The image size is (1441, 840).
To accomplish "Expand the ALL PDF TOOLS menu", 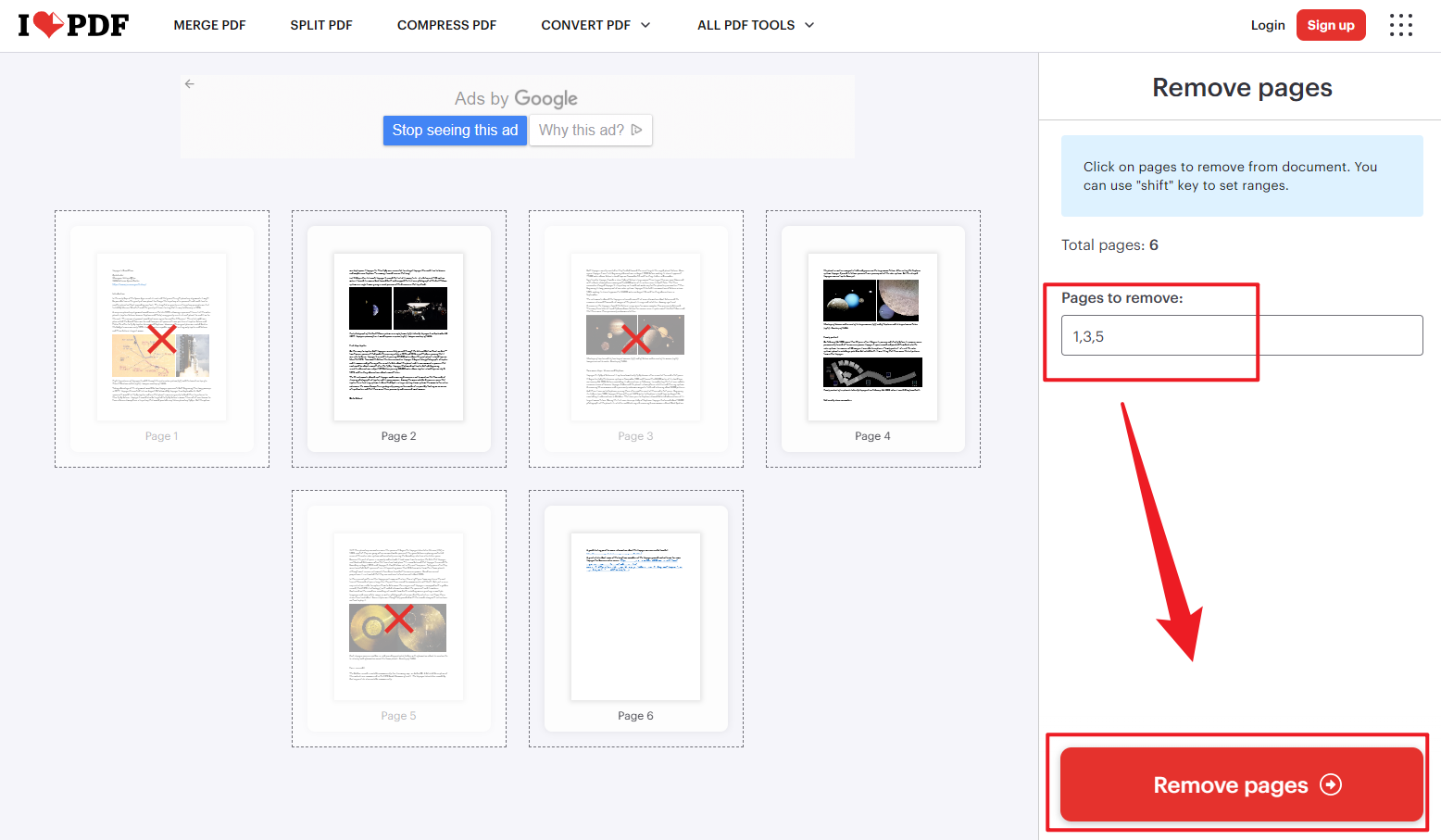I will 755,25.
